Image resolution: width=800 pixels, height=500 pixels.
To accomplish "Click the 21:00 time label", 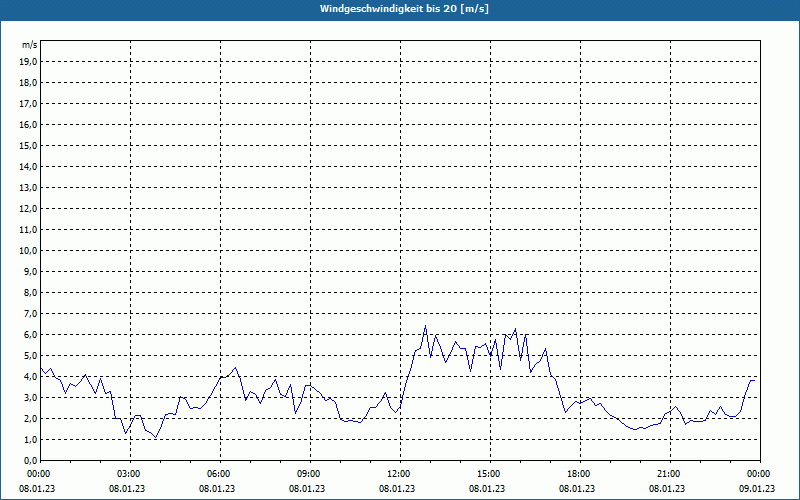I will [x=669, y=474].
